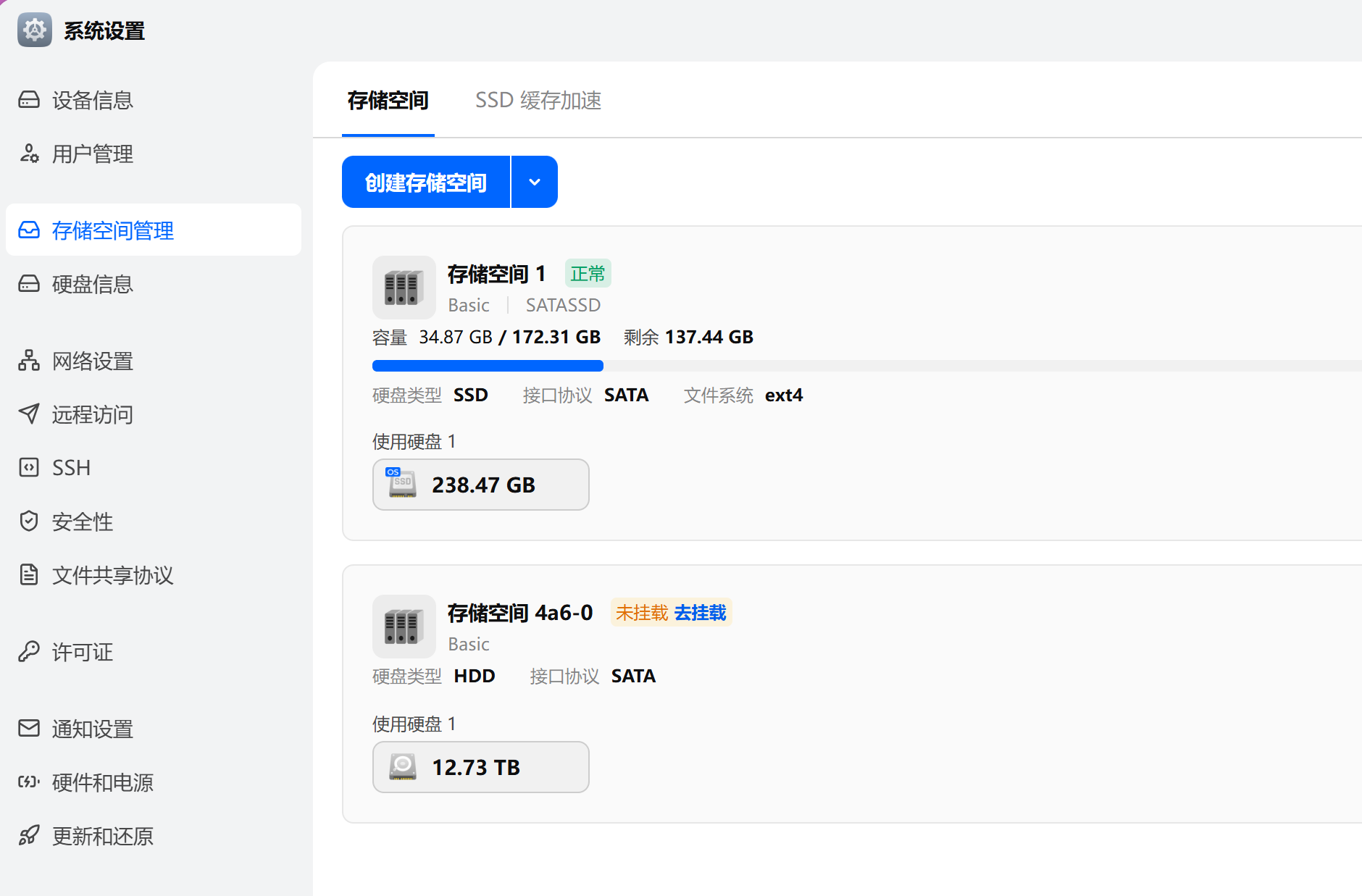Open Disk Info in the sidebar

tap(92, 284)
